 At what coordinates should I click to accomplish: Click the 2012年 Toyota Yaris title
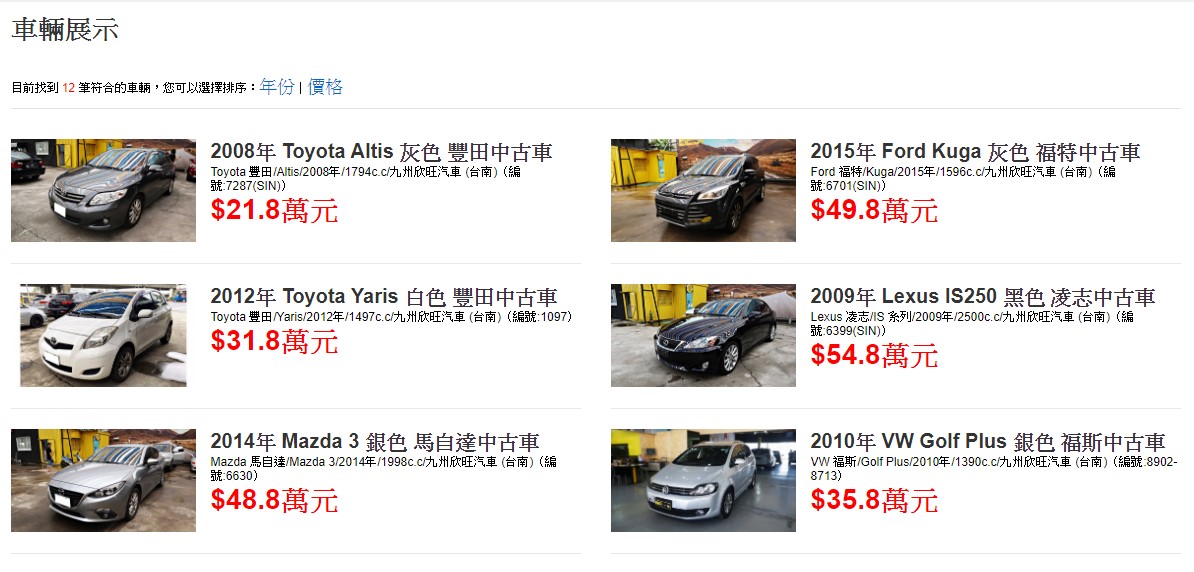384,296
